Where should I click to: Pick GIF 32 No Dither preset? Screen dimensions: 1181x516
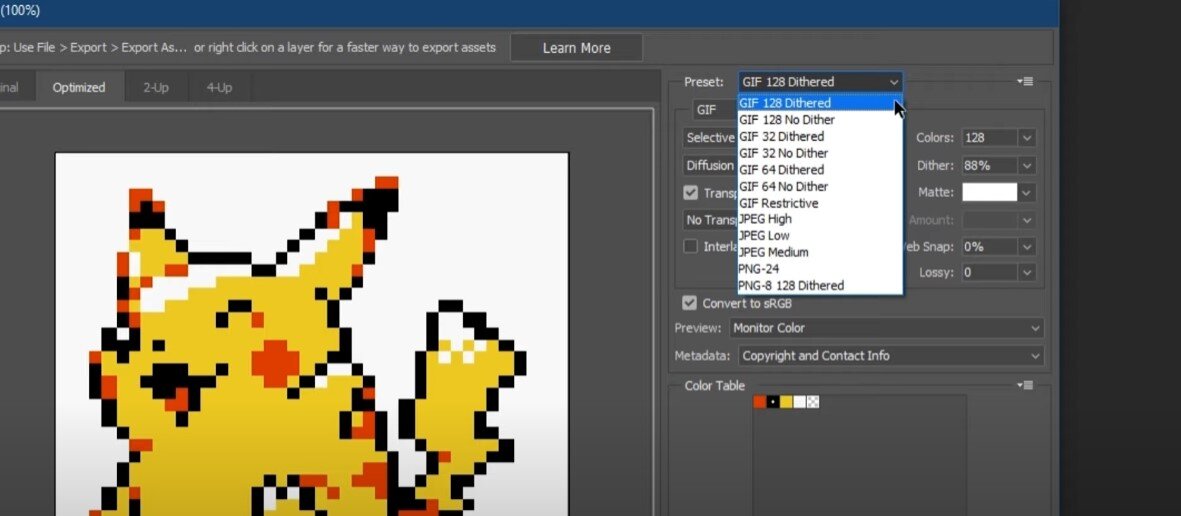click(783, 153)
